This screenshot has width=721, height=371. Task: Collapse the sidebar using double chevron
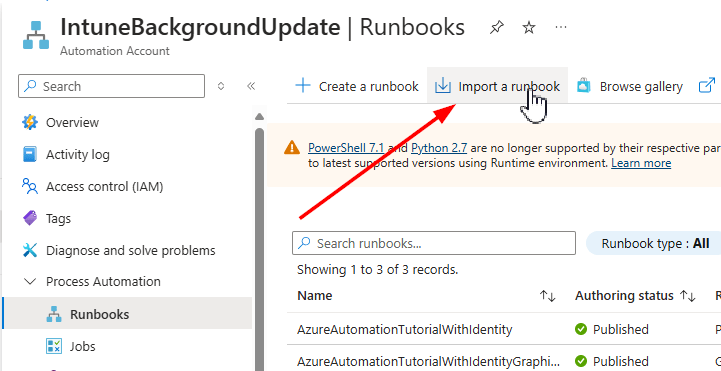click(251, 86)
